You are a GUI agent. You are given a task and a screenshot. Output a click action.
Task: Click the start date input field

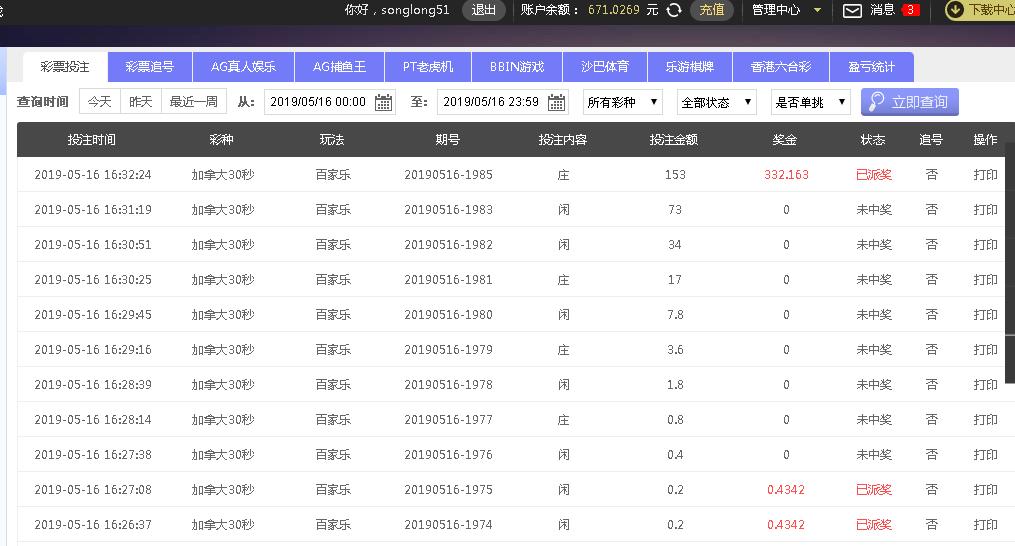329,102
